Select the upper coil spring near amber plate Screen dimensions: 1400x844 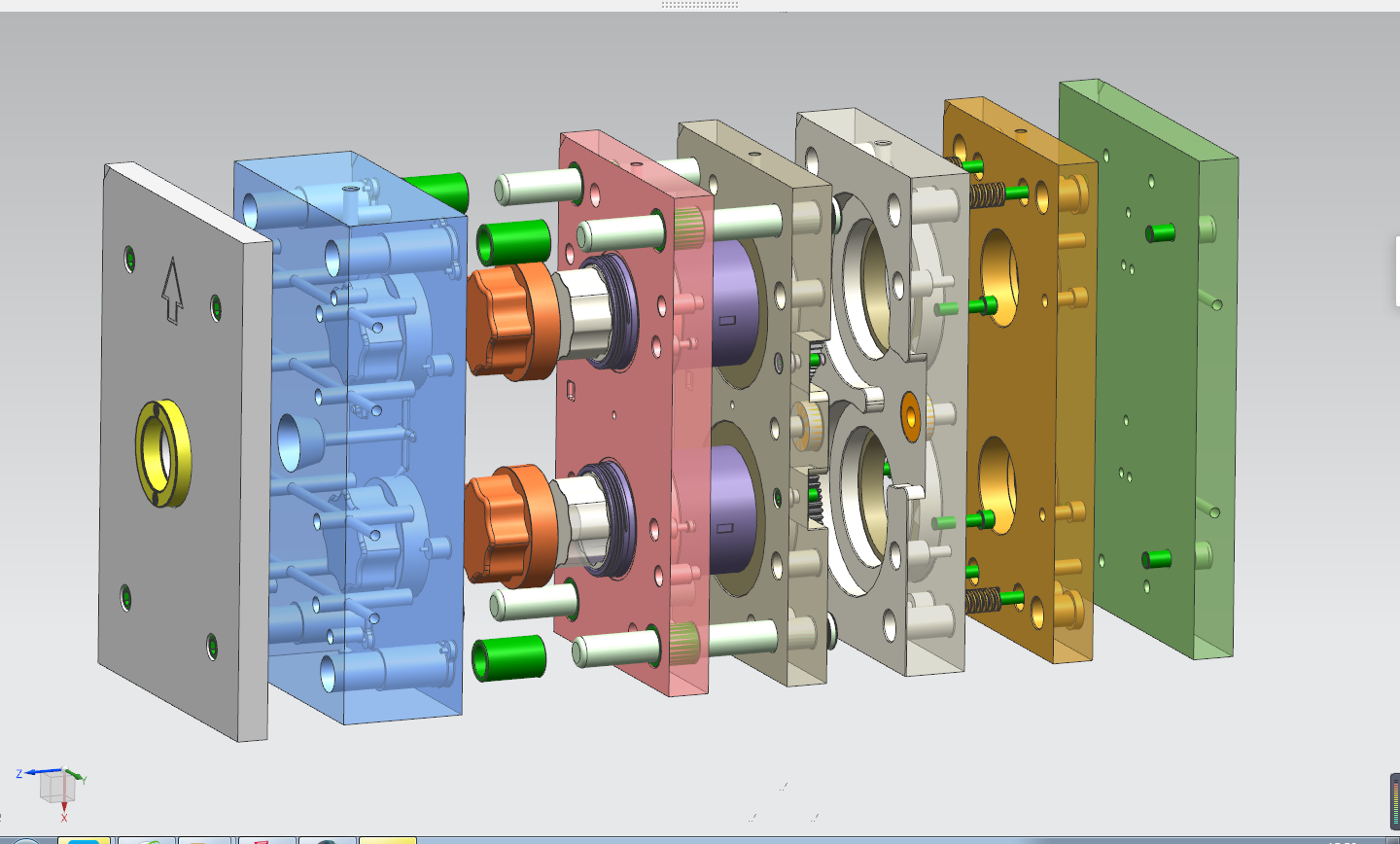(986, 195)
